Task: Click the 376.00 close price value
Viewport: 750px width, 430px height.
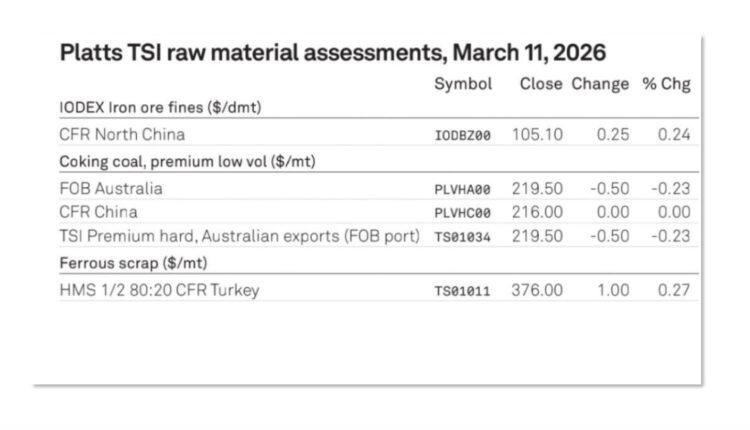Action: tap(538, 290)
